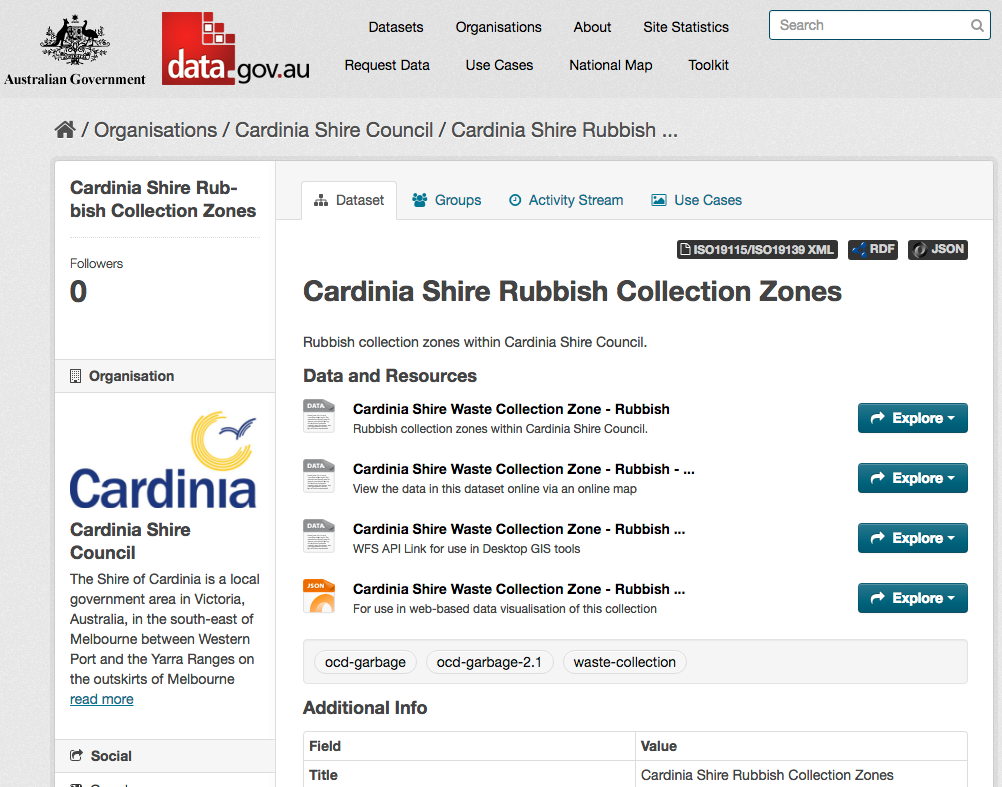The image size is (1002, 787).
Task: Switch to the Dataset tab
Action: (x=349, y=200)
